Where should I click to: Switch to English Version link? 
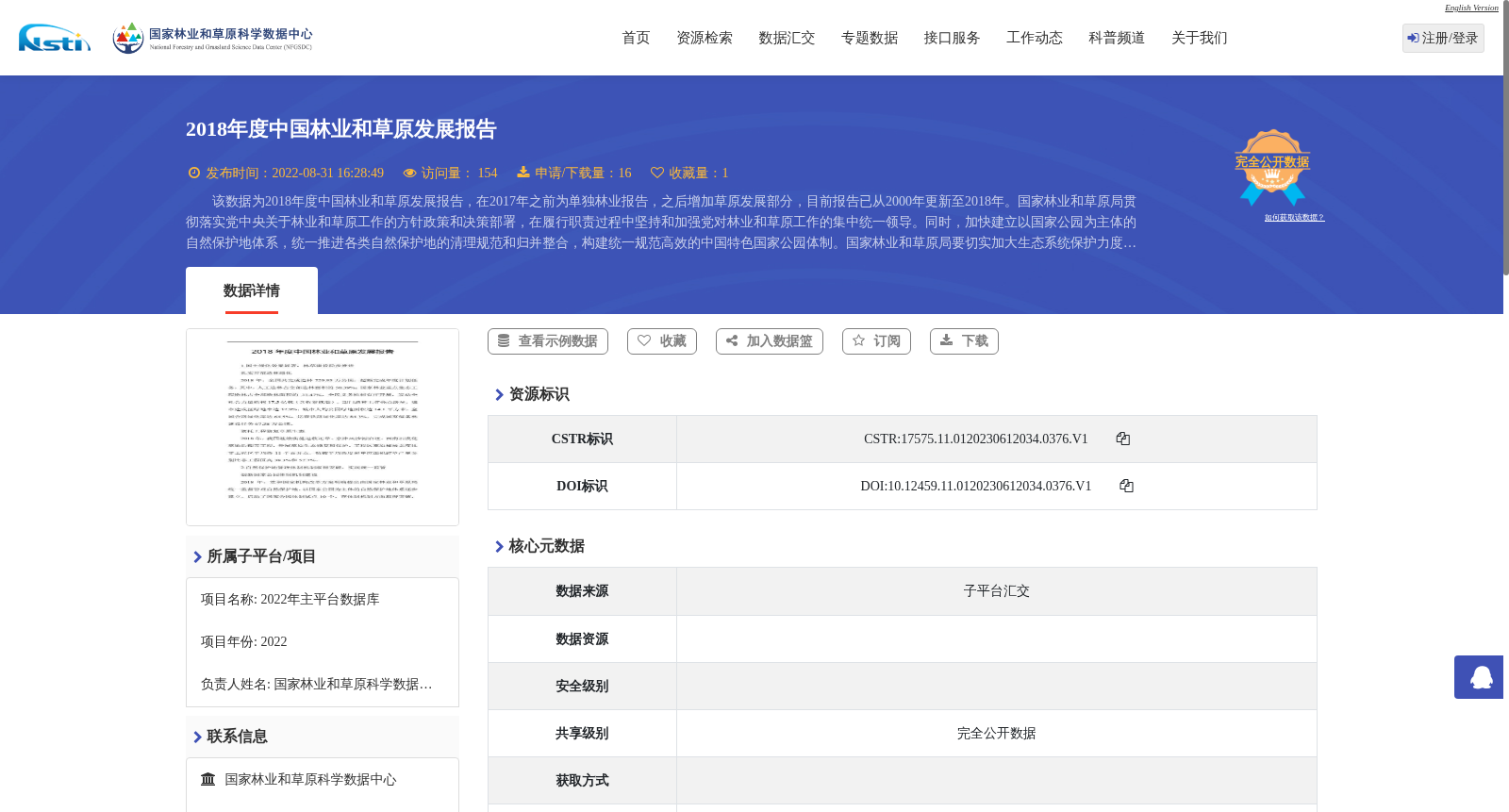1471,8
